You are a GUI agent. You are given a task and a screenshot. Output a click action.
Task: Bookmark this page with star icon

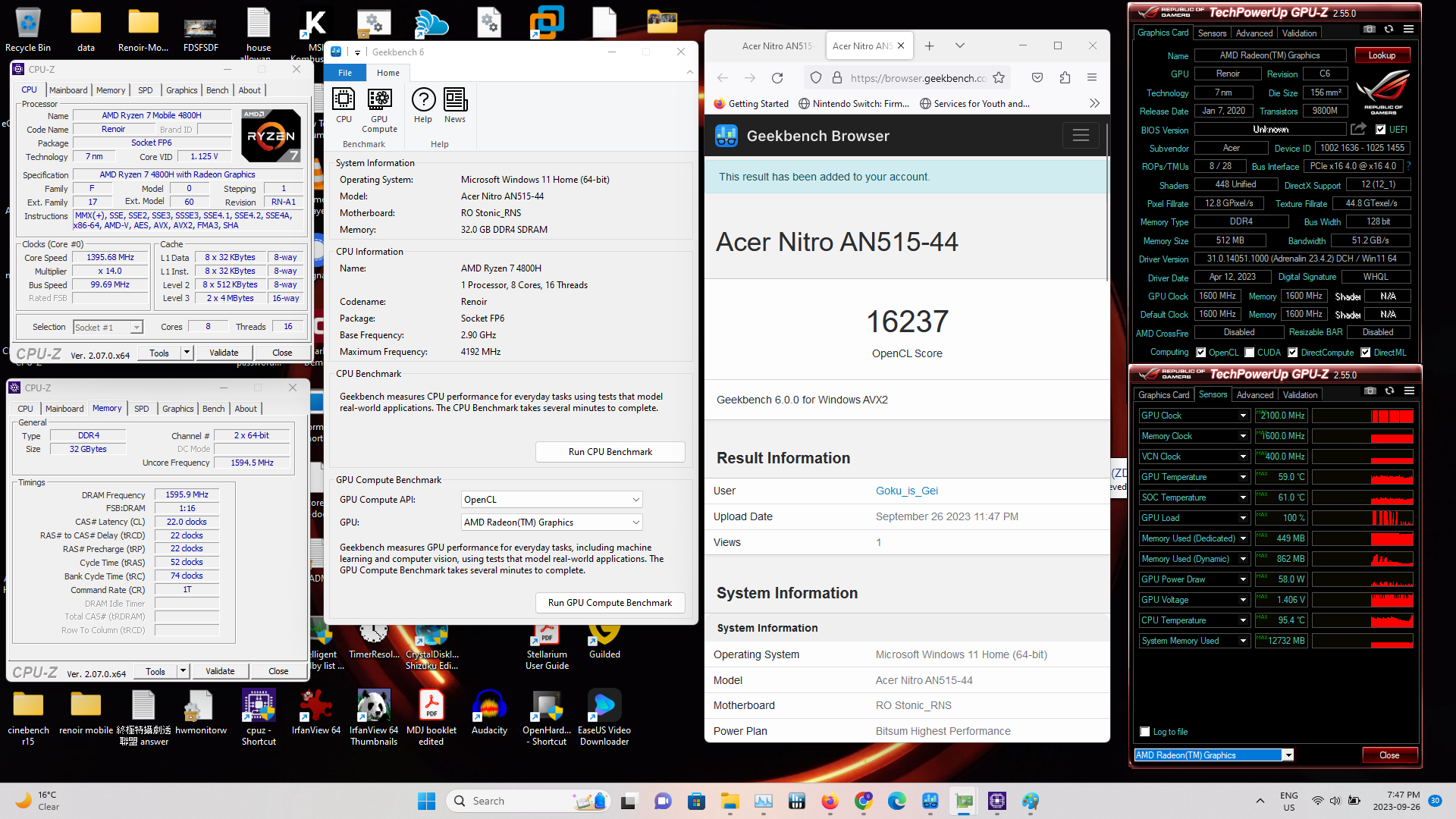point(999,78)
